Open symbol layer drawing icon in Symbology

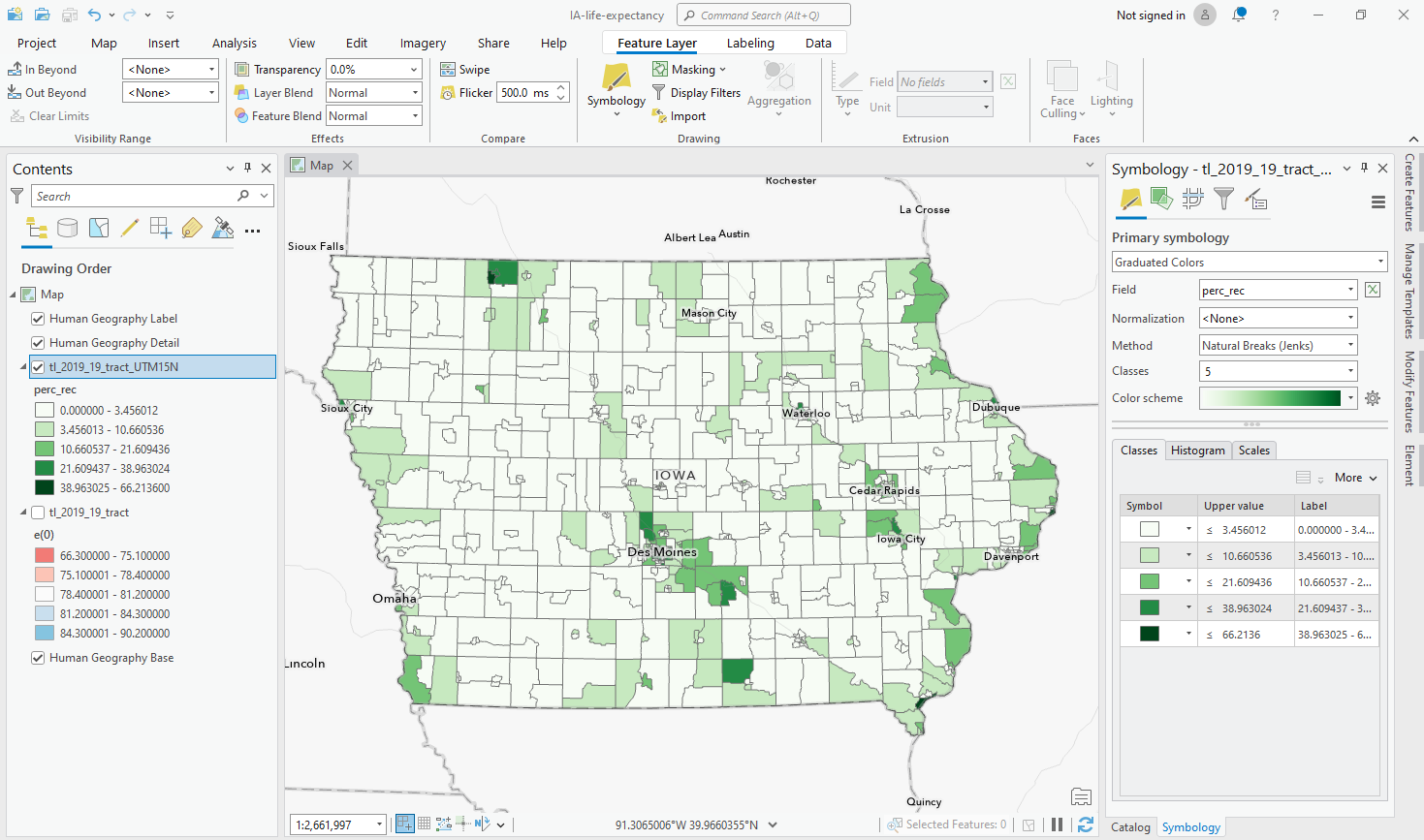(x=1192, y=200)
